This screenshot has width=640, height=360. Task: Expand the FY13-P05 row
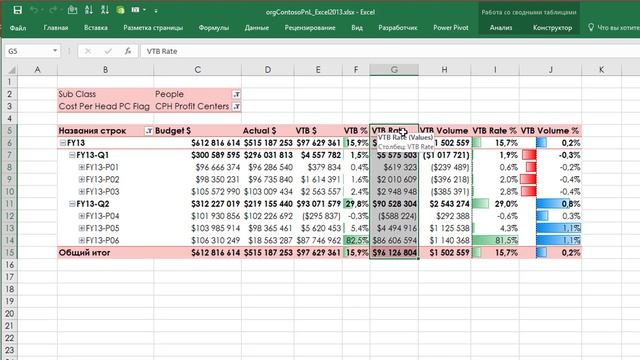(x=82, y=228)
